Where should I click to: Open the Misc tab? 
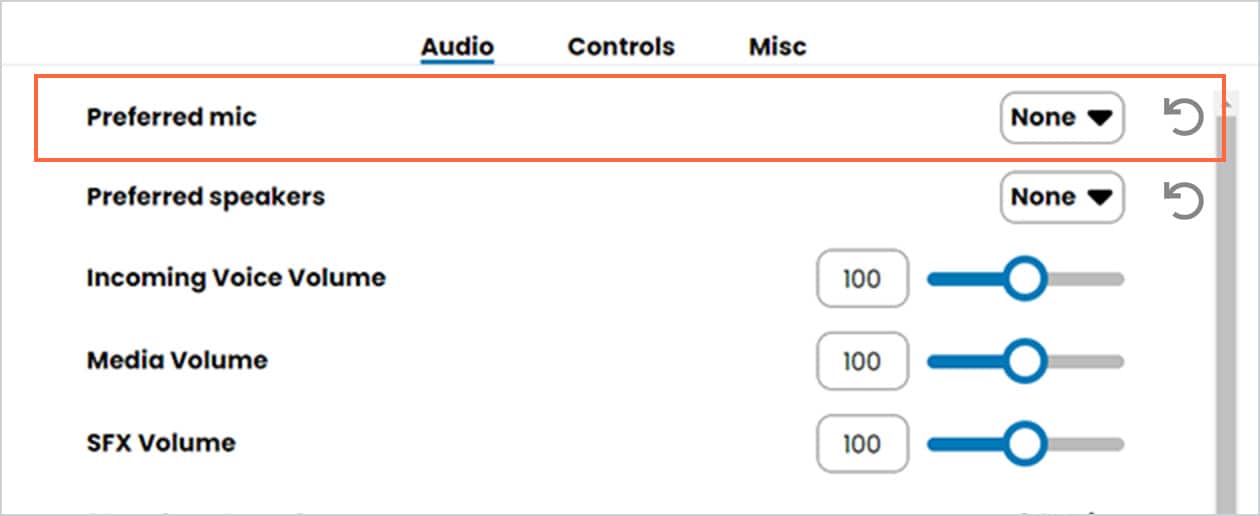click(777, 46)
